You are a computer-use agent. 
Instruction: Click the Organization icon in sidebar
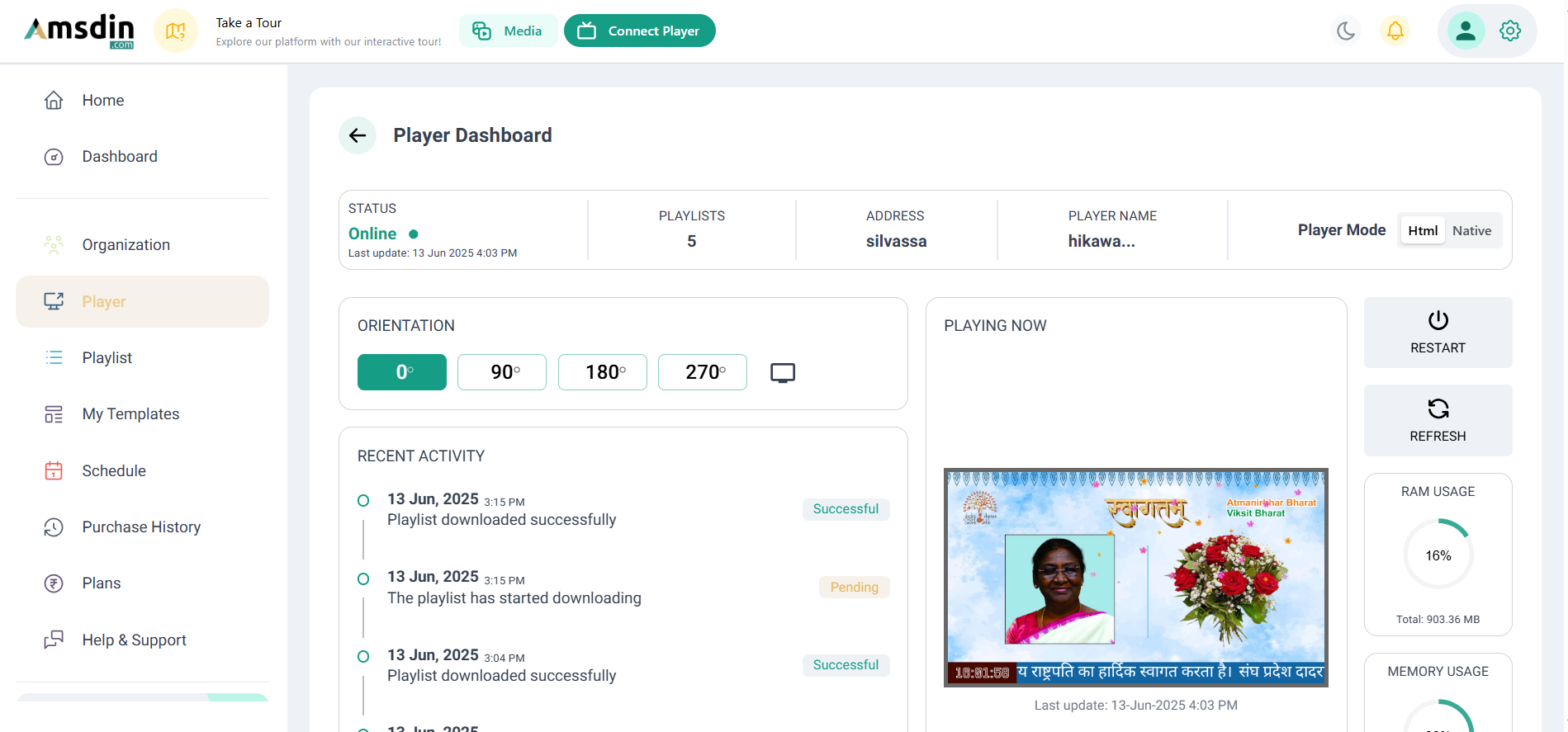54,245
